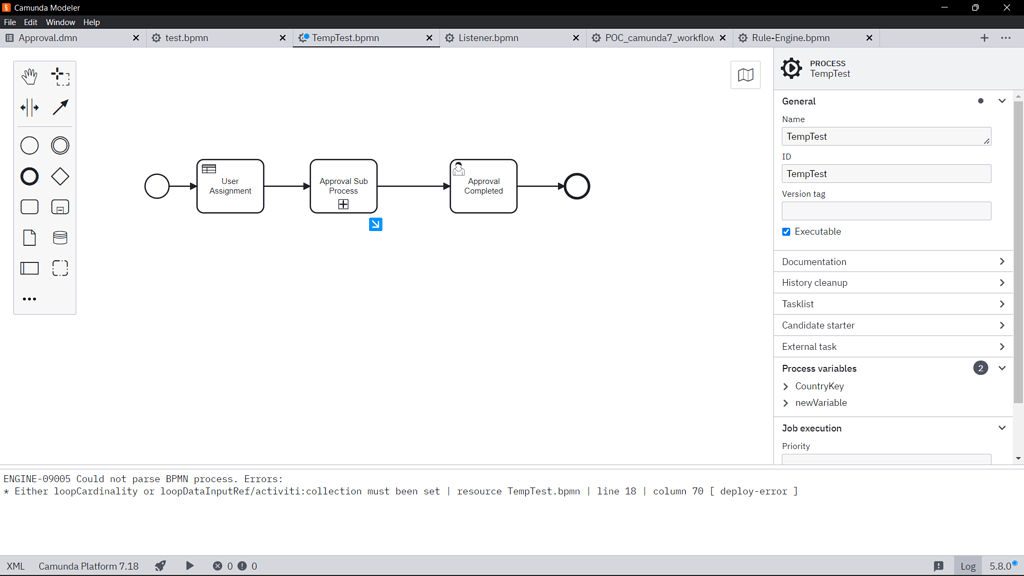Toggle the minimap overview icon
Viewport: 1024px width, 576px height.
pyautogui.click(x=745, y=74)
